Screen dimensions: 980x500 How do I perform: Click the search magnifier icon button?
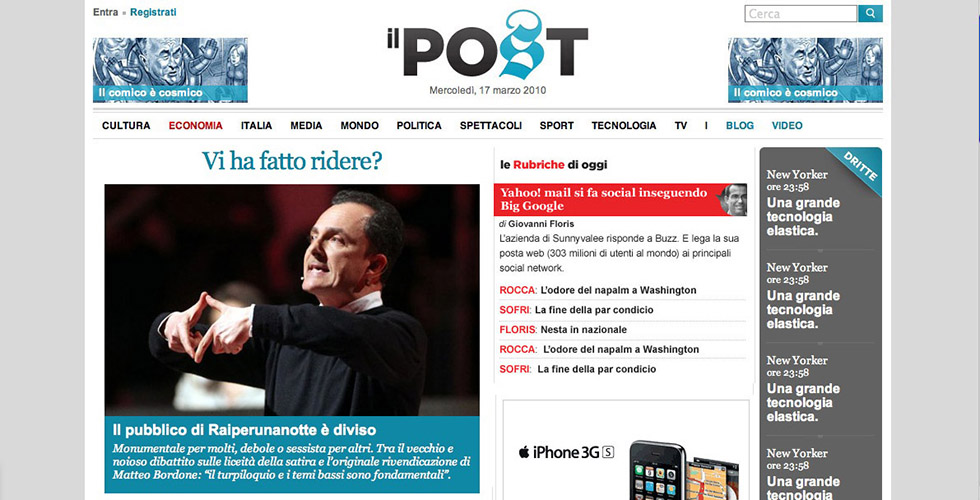(x=870, y=13)
